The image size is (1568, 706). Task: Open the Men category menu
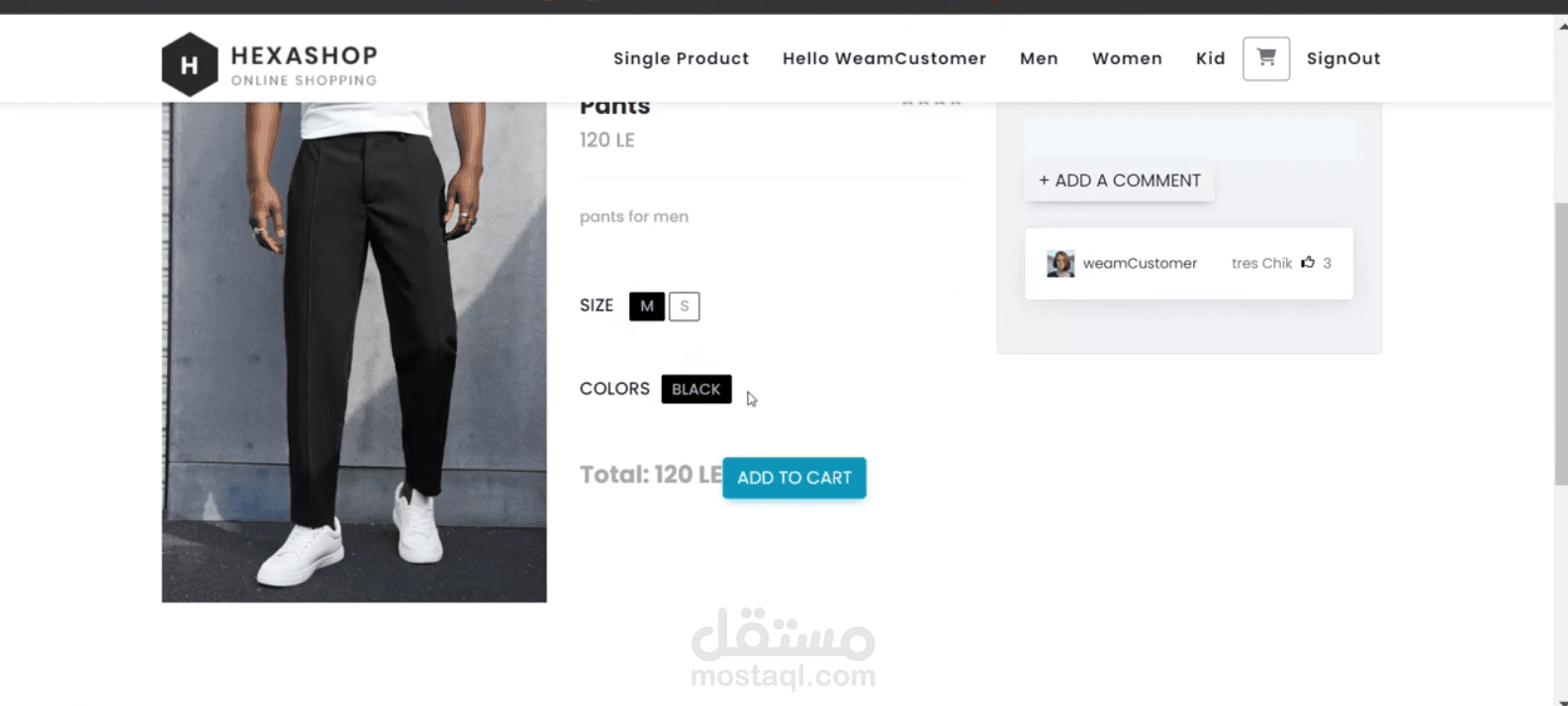(x=1039, y=58)
